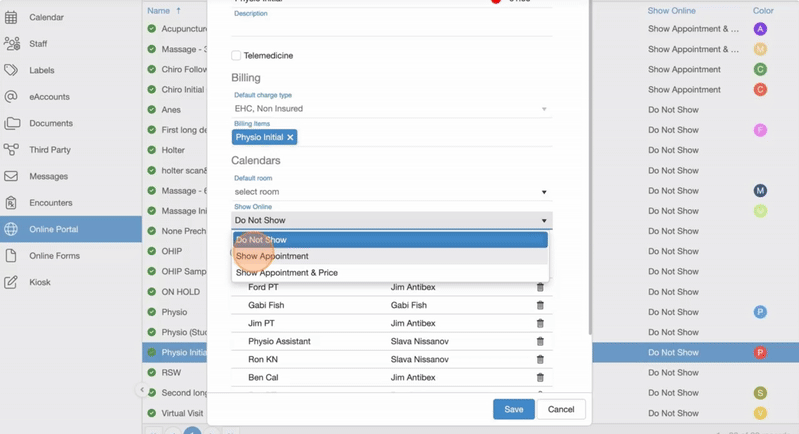
Task: Enable the Telemedicine checkbox
Action: pyautogui.click(x=236, y=56)
